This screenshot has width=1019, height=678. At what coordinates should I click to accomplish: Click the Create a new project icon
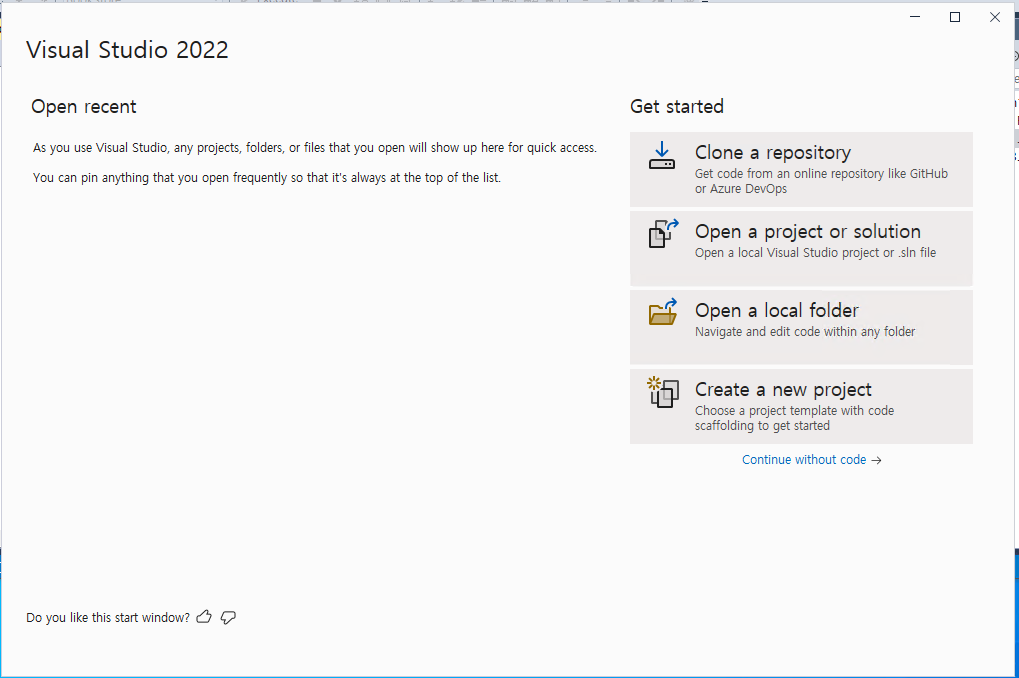[x=663, y=392]
